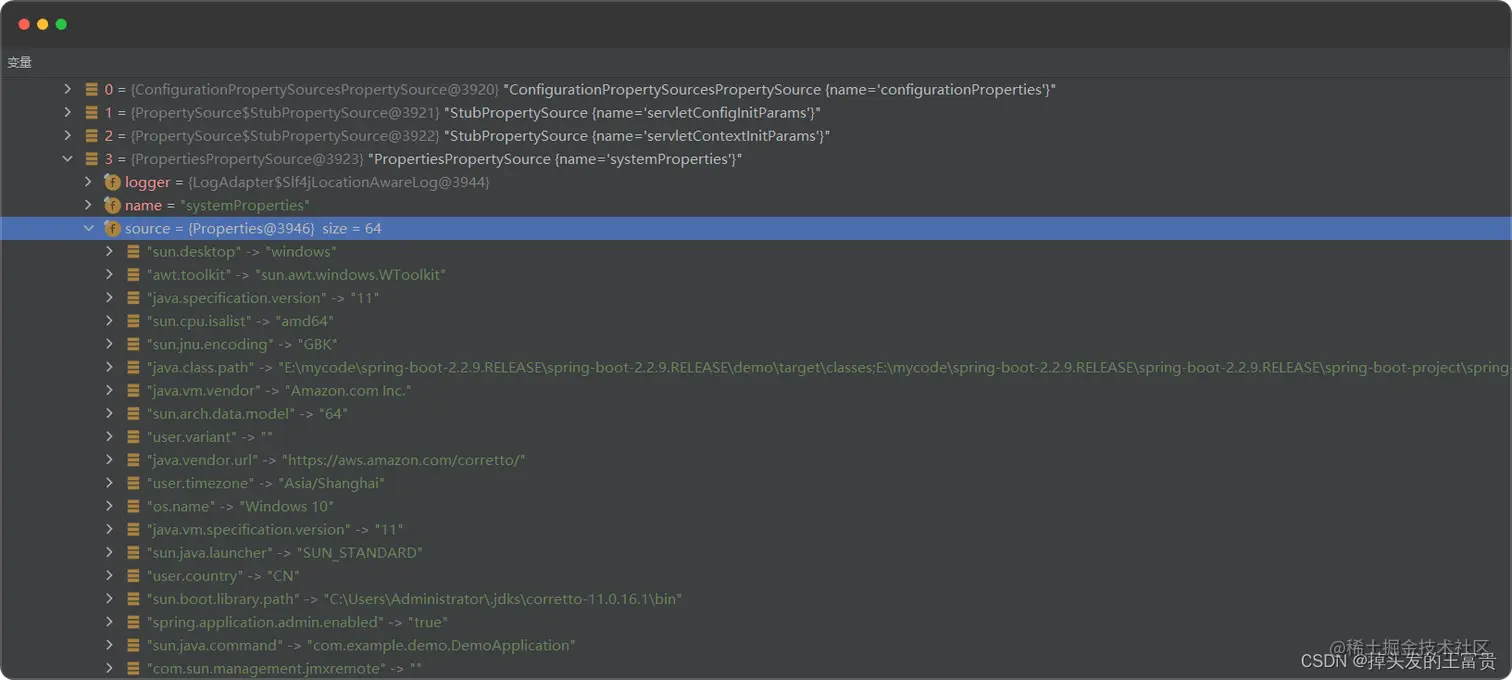The width and height of the screenshot is (1512, 680).
Task: Expand the user.variant entry
Action: click(x=110, y=436)
